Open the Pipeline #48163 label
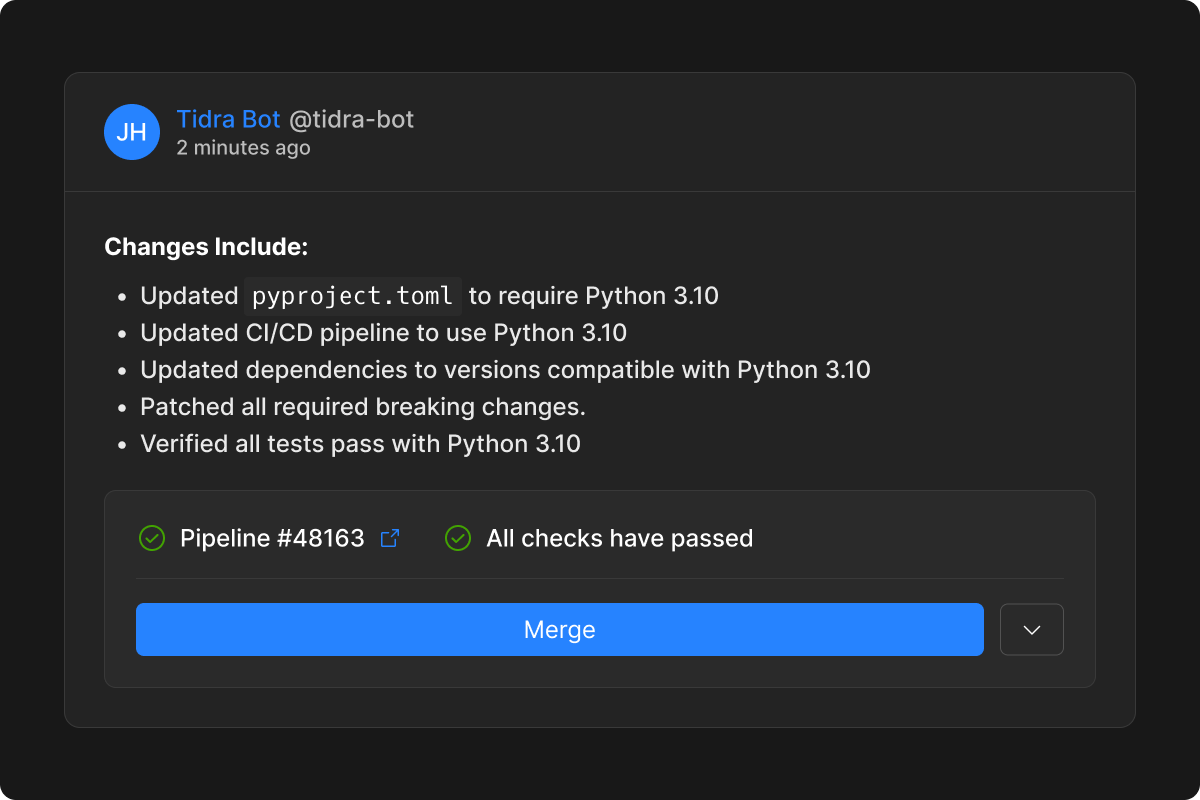This screenshot has height=800, width=1200. click(272, 538)
